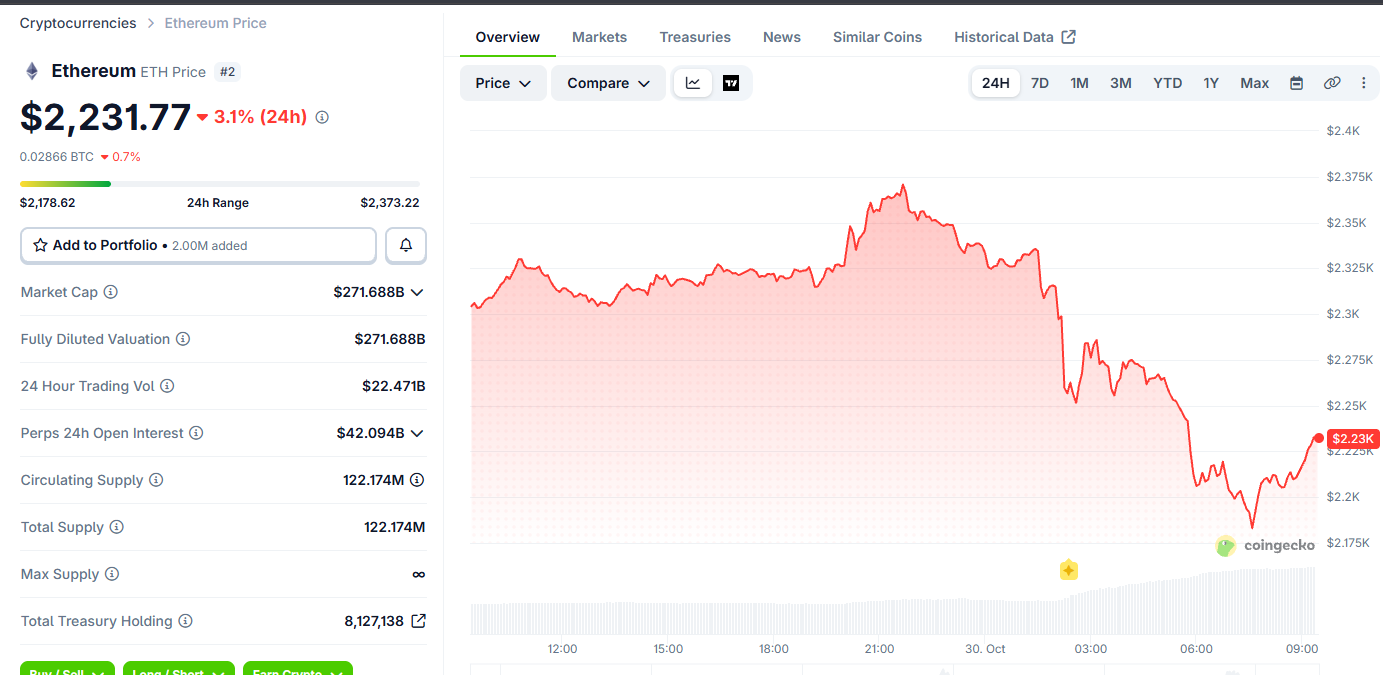Click the 24h Range progress bar
Image resolution: width=1383 pixels, height=675 pixels.
tap(220, 184)
